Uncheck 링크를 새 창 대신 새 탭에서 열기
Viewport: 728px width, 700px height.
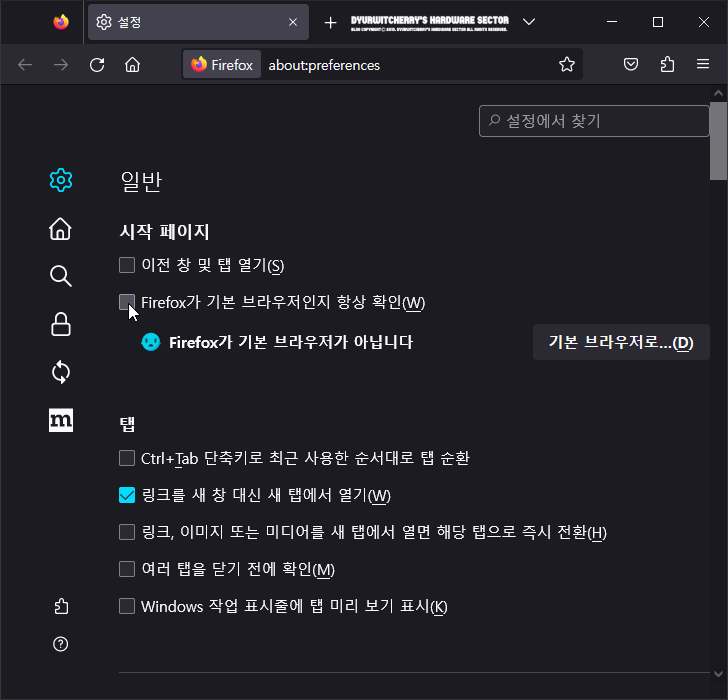click(127, 495)
